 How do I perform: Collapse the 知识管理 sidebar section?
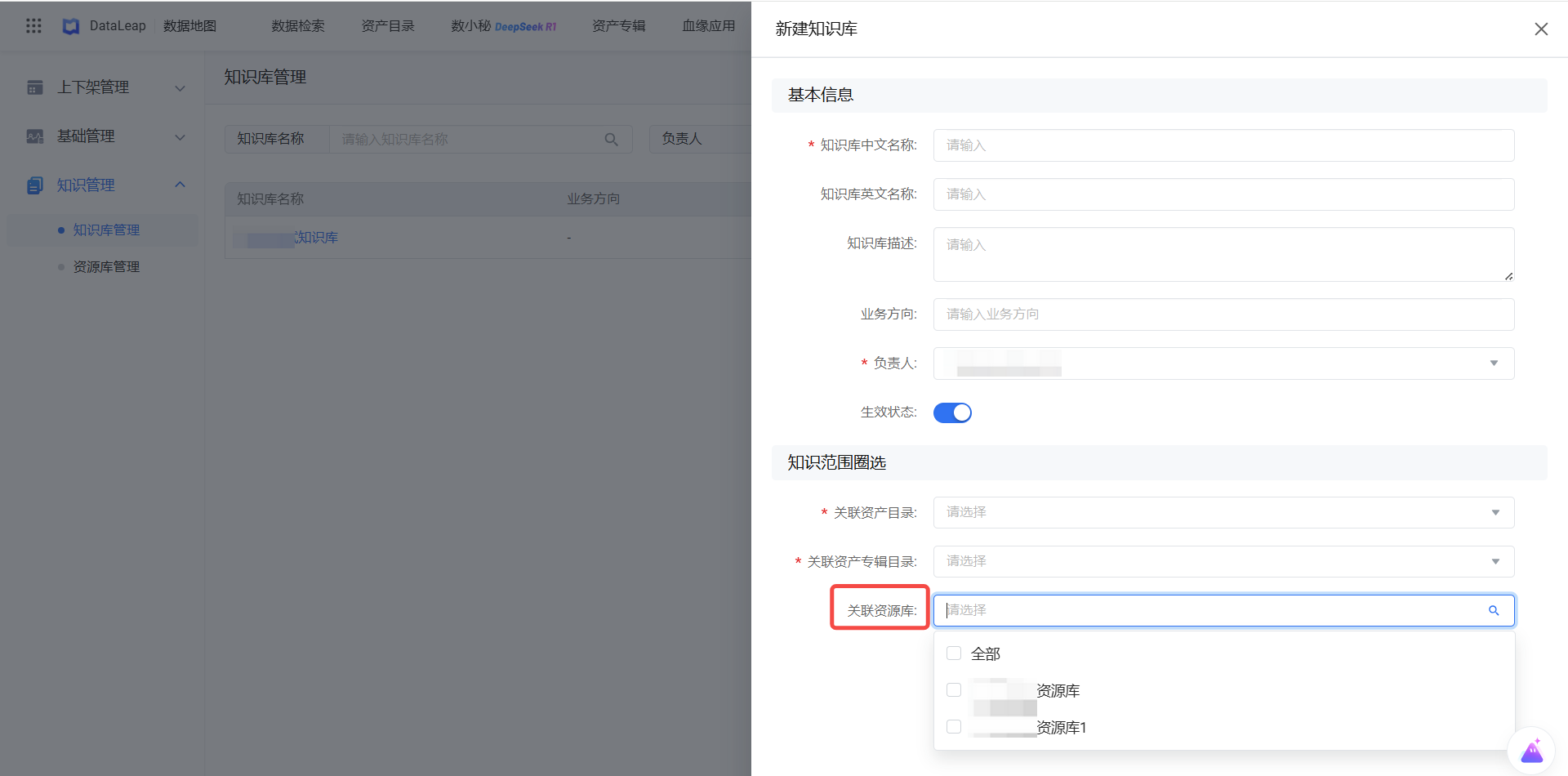180,185
